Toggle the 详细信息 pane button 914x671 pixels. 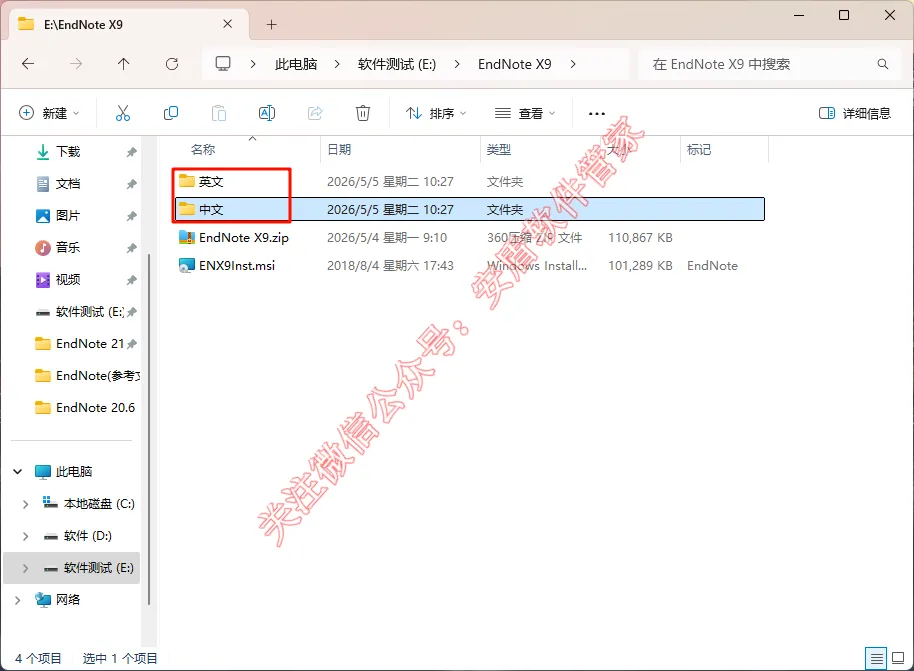click(x=855, y=113)
